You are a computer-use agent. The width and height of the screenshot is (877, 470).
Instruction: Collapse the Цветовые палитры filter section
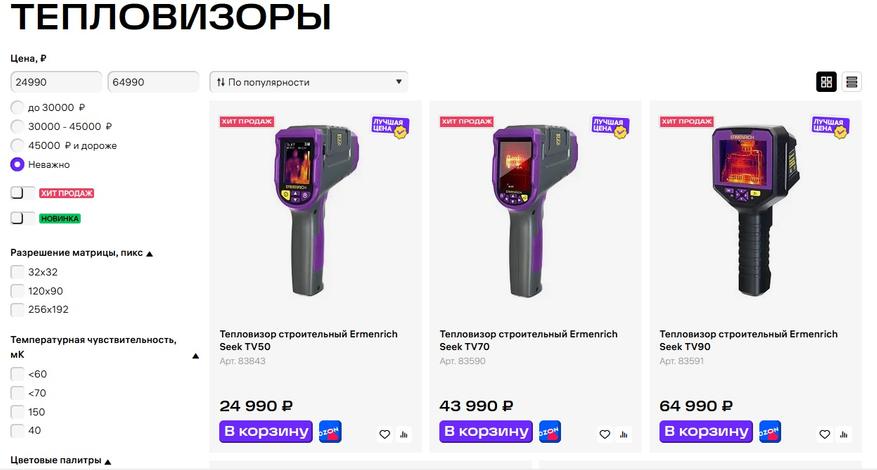pyautogui.click(x=107, y=461)
